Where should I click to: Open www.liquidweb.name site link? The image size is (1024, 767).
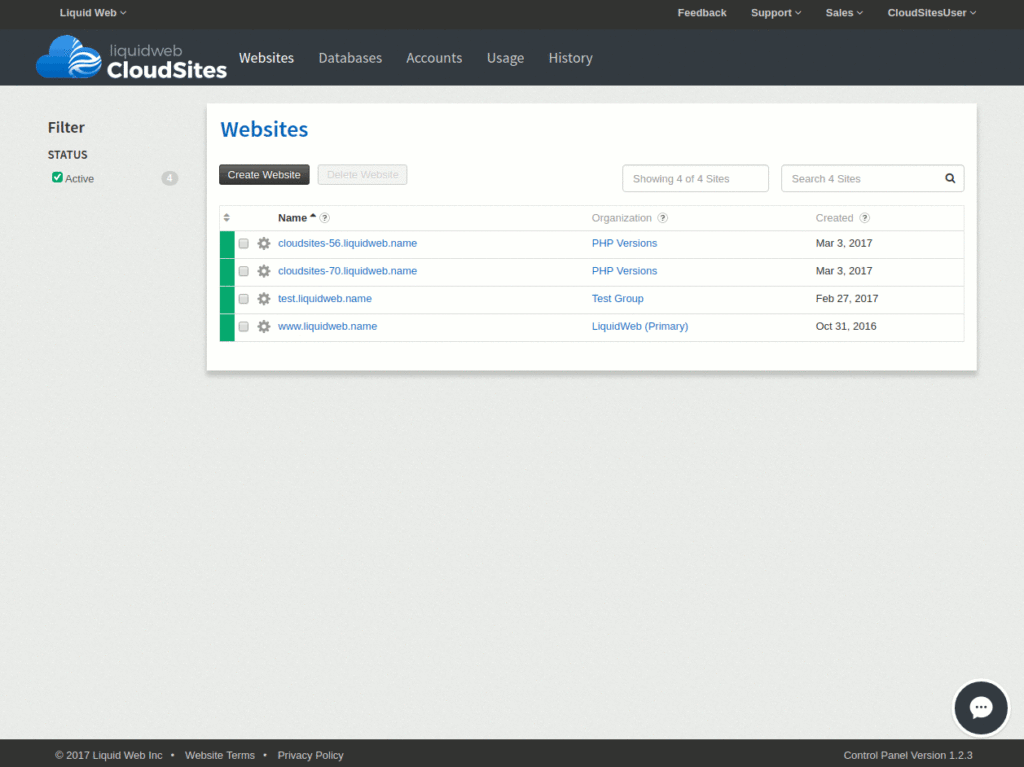(327, 327)
